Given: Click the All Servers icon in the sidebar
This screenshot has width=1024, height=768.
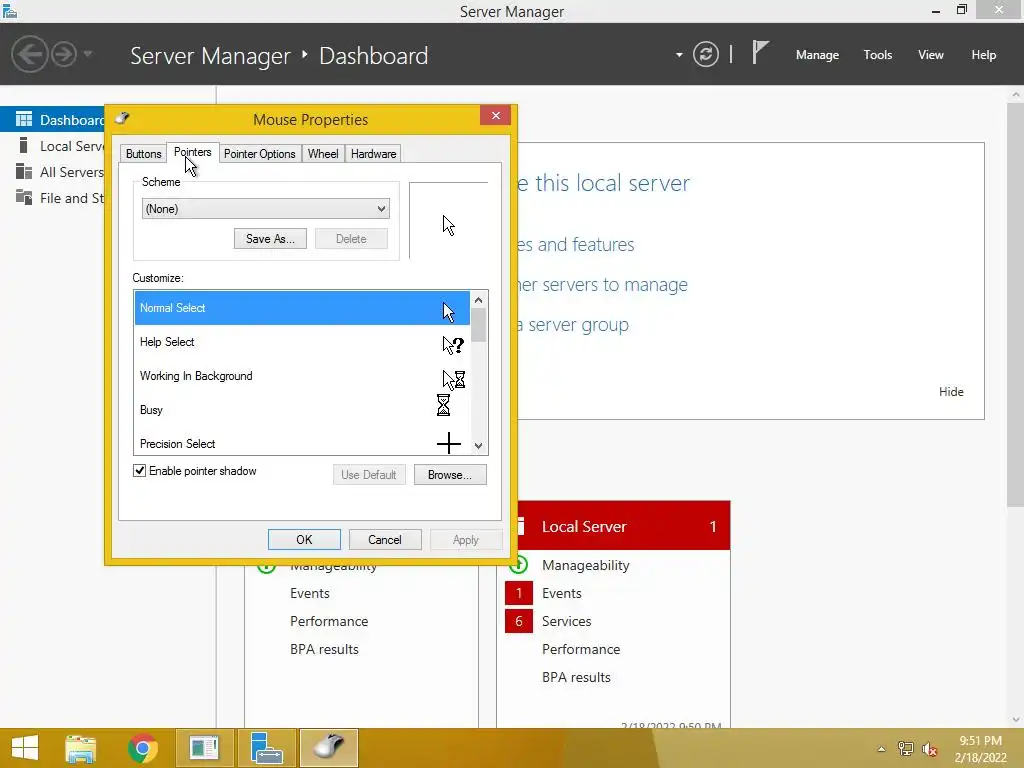Looking at the screenshot, I should (24, 171).
